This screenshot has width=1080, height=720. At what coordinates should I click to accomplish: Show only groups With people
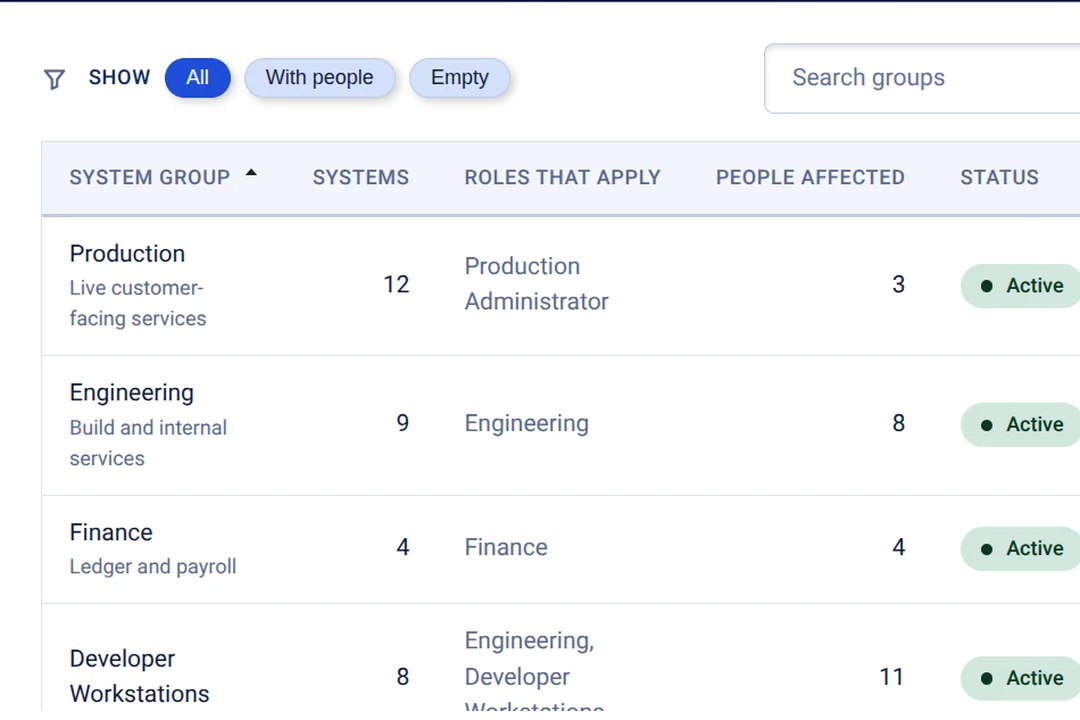pyautogui.click(x=320, y=78)
